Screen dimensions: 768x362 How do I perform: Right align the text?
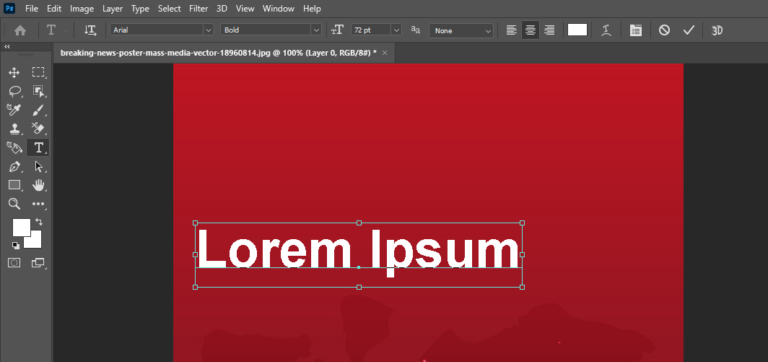pos(549,30)
